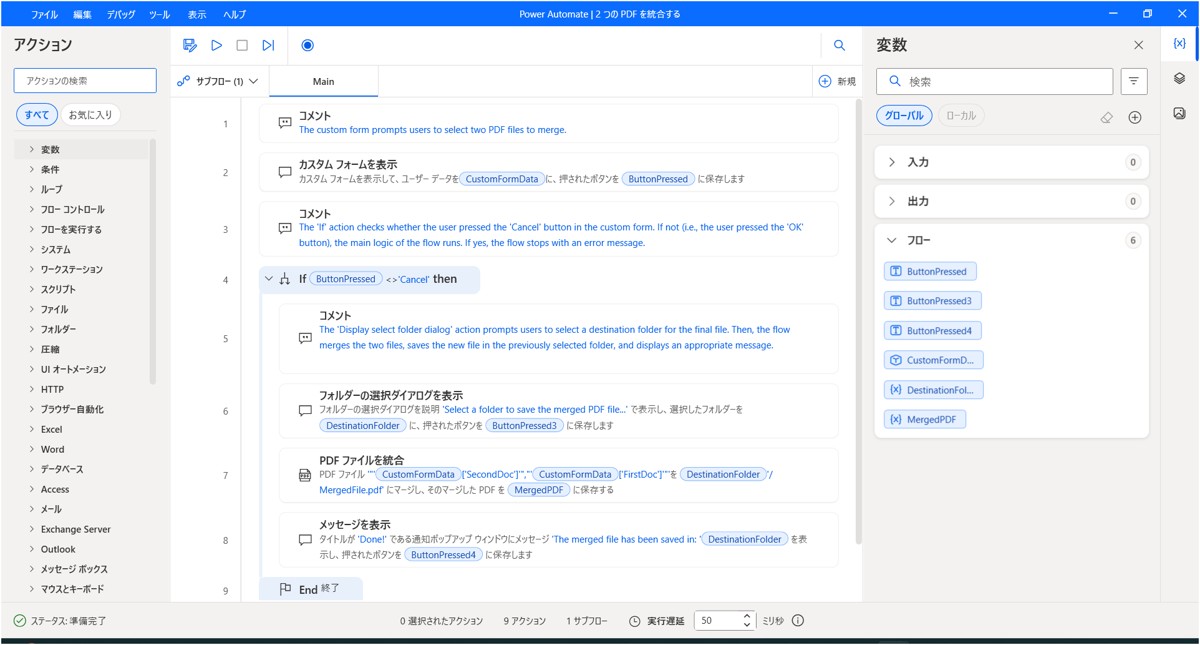The image size is (1200, 645).
Task: Open flow search with the magnifier icon
Action: (839, 45)
